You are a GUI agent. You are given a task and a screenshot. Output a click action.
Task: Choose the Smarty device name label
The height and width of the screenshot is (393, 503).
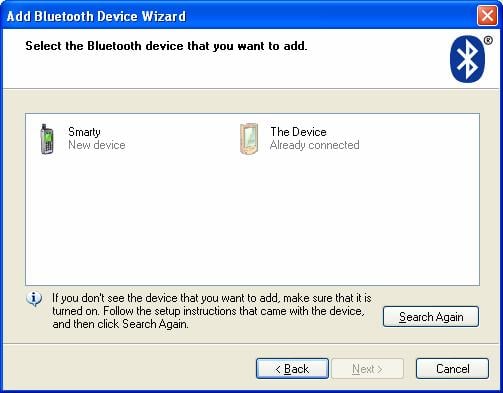tap(84, 132)
